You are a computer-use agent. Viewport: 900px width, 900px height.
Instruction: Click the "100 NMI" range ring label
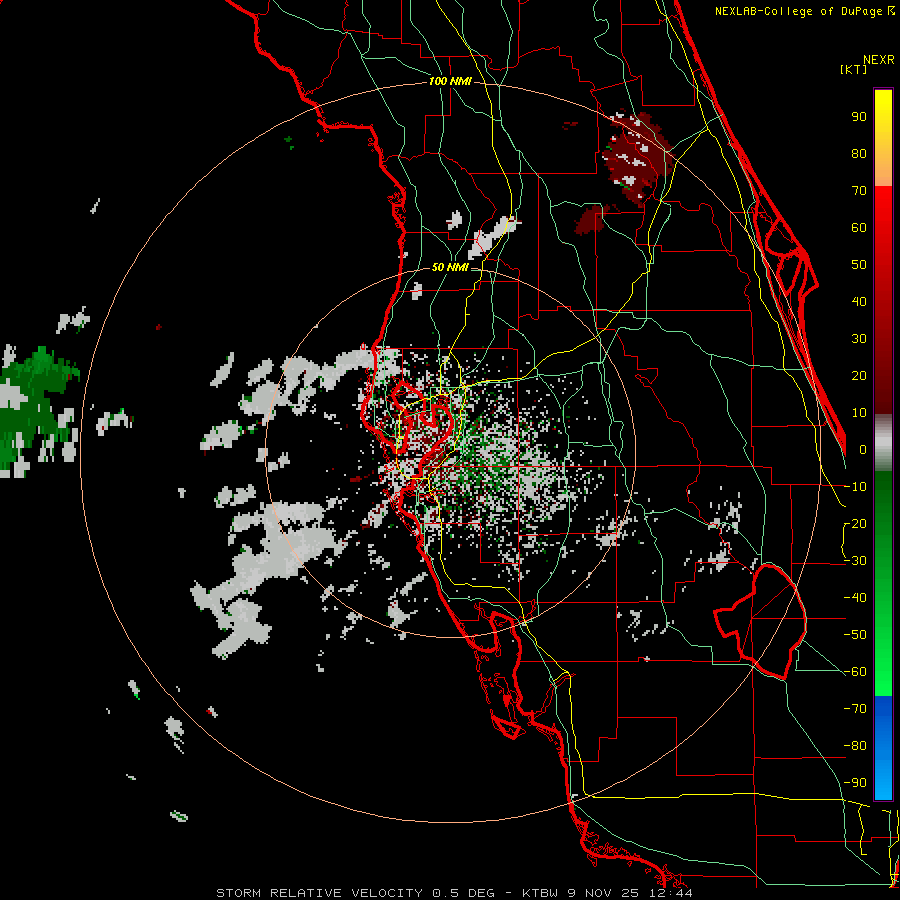coord(450,82)
